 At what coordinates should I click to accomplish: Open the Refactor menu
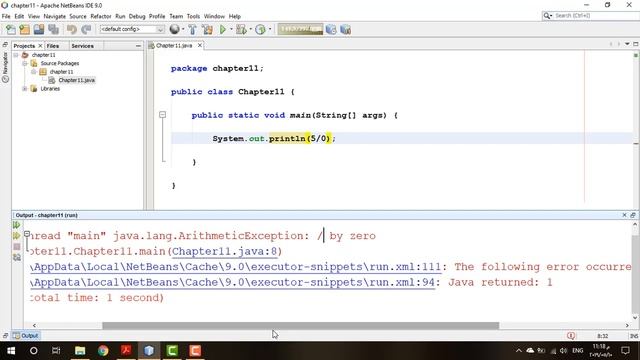pyautogui.click(x=101, y=16)
